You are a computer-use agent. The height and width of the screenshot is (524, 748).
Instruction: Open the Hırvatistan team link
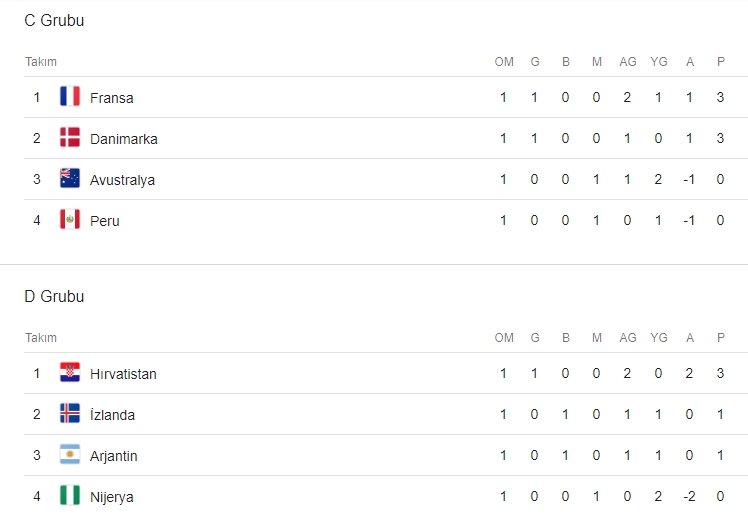point(123,374)
